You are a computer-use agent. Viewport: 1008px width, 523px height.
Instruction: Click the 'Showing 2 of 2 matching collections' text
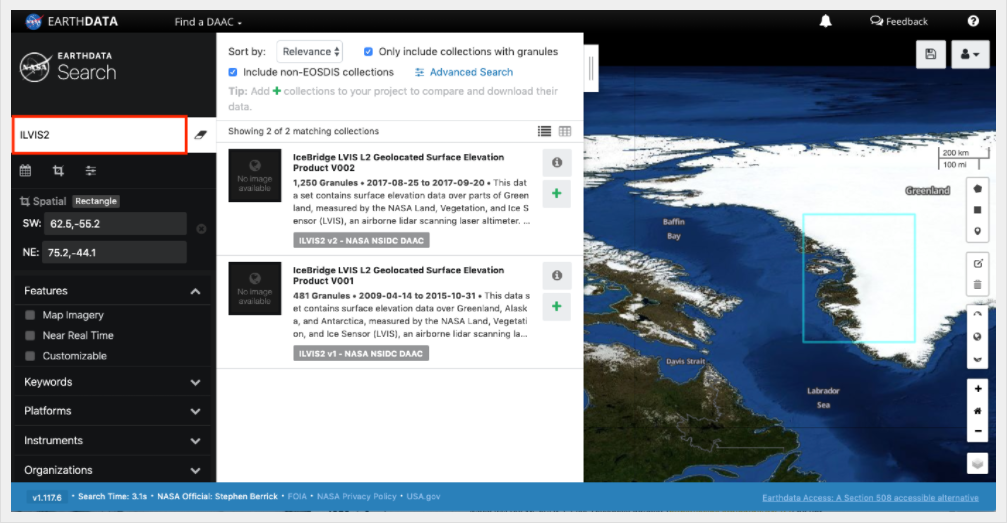coord(303,131)
